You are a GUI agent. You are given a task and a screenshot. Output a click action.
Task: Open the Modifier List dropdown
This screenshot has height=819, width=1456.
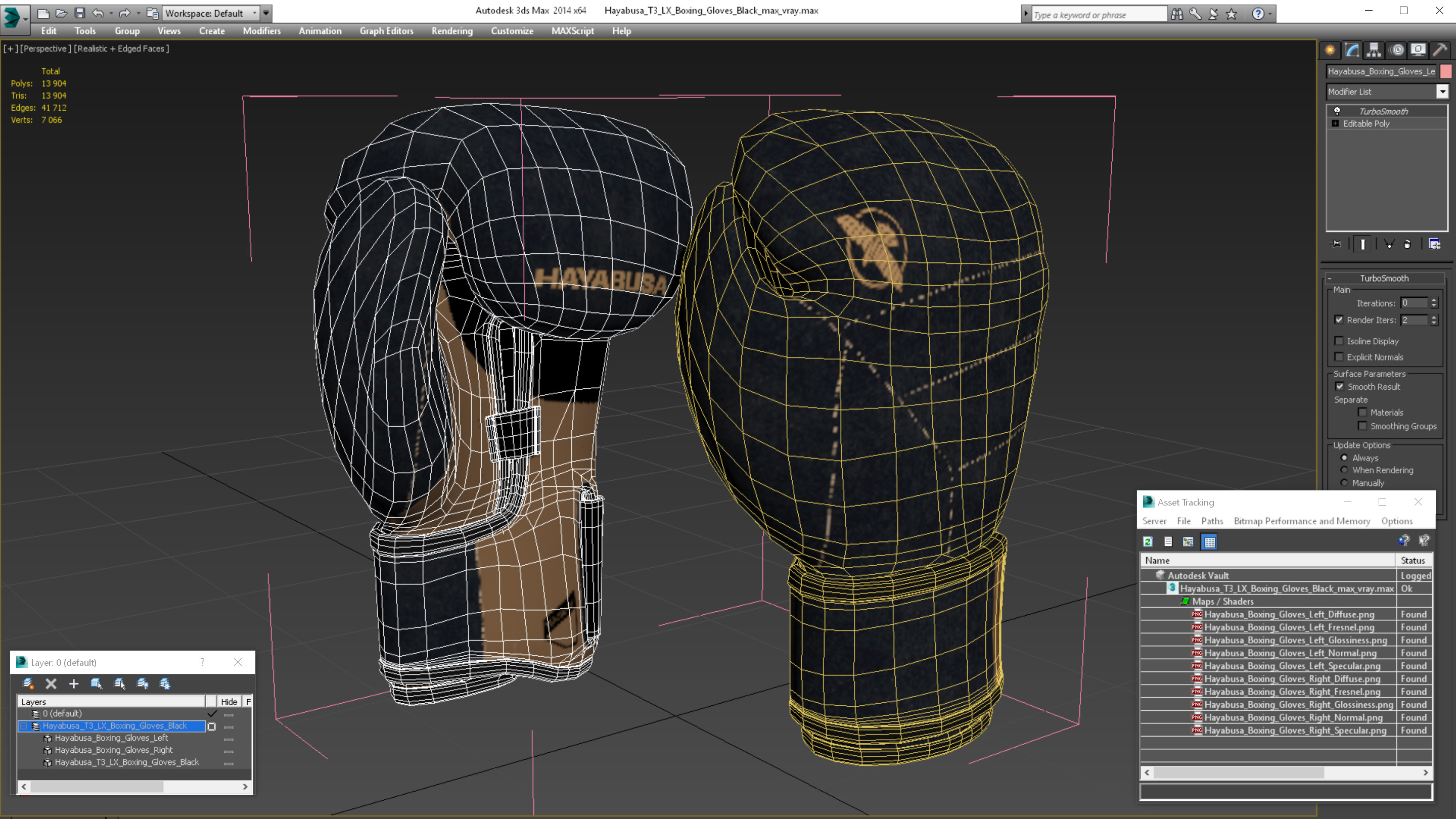click(1442, 92)
